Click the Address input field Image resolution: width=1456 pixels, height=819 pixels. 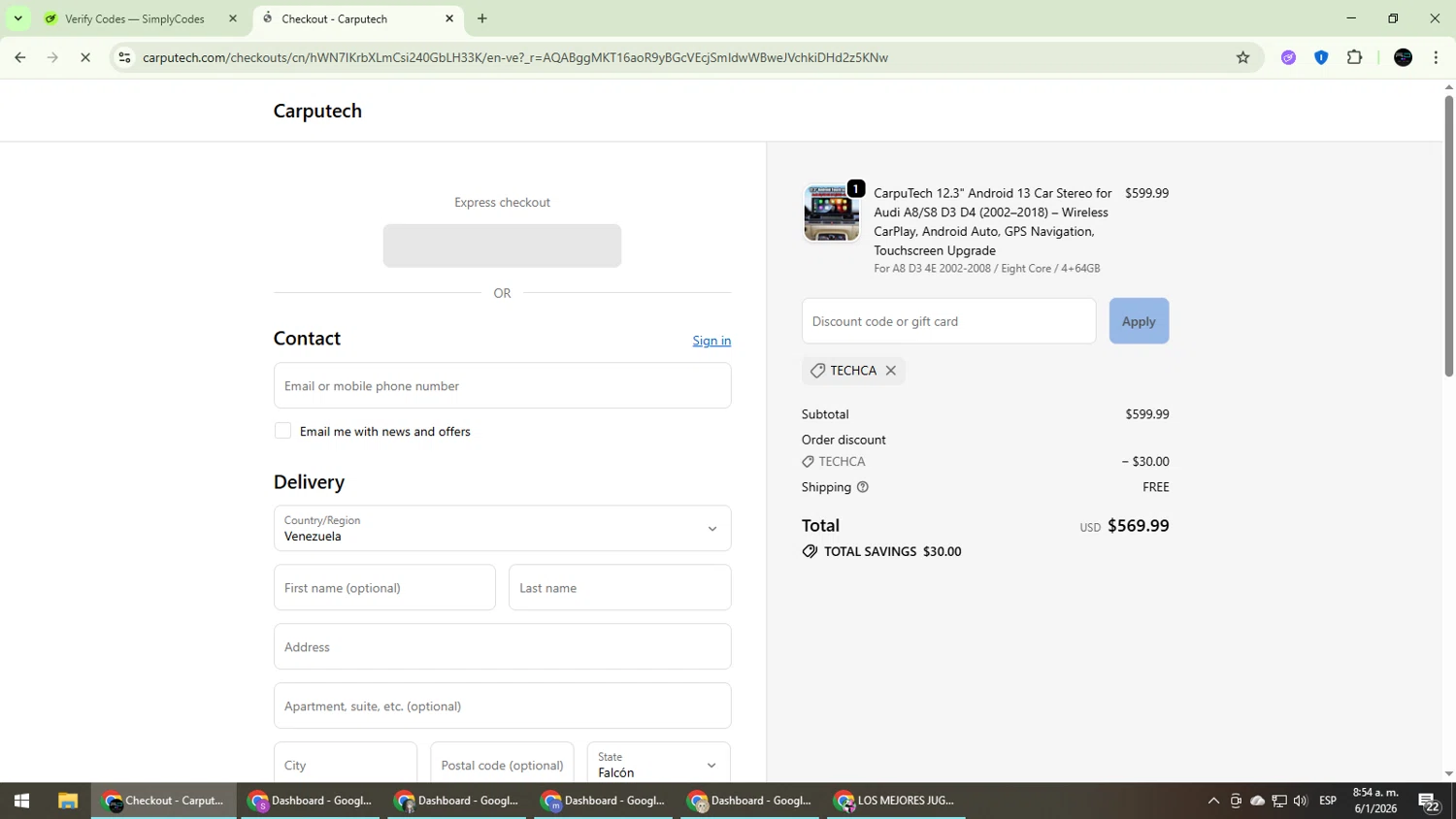coord(502,646)
